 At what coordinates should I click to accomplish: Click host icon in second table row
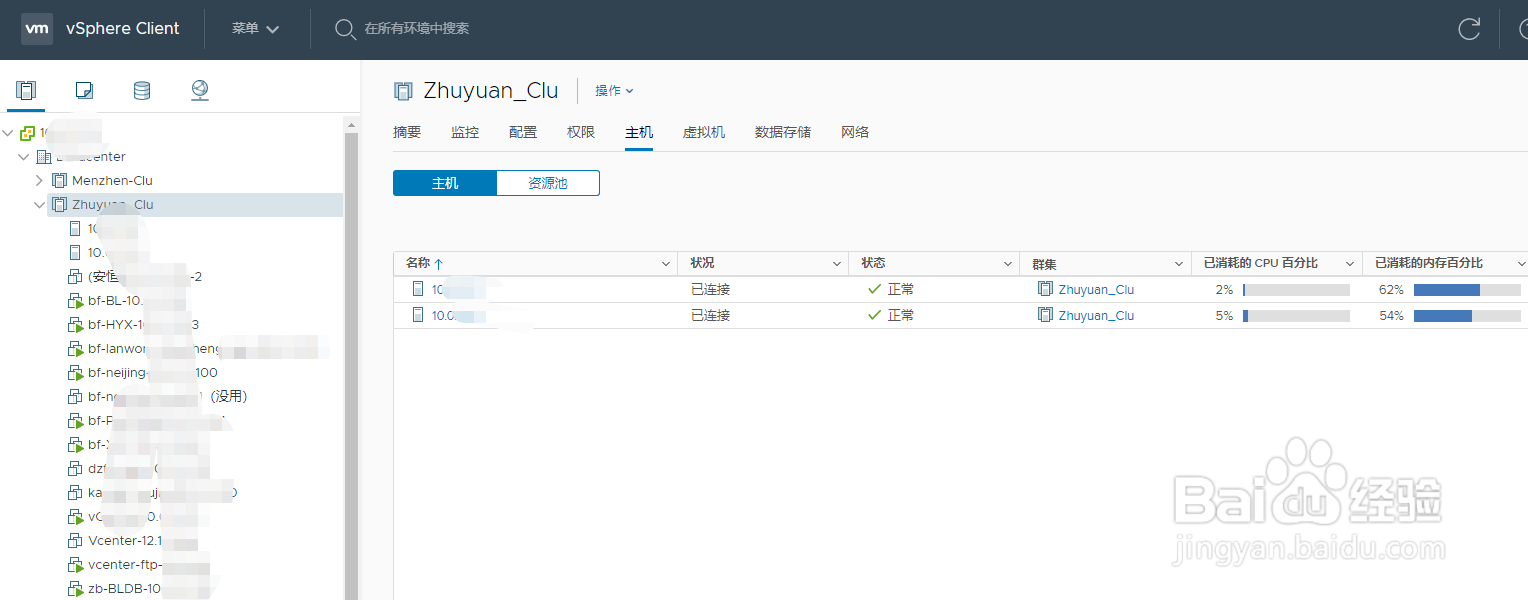[x=418, y=315]
